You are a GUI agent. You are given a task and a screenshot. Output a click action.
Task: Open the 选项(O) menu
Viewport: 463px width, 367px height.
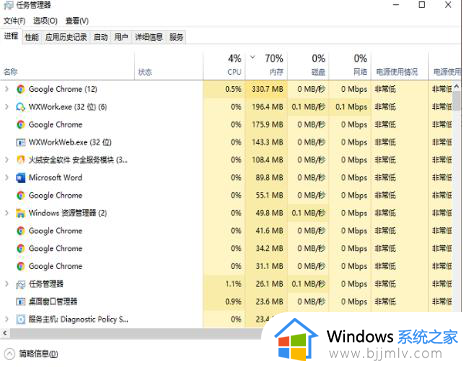pyautogui.click(x=45, y=21)
